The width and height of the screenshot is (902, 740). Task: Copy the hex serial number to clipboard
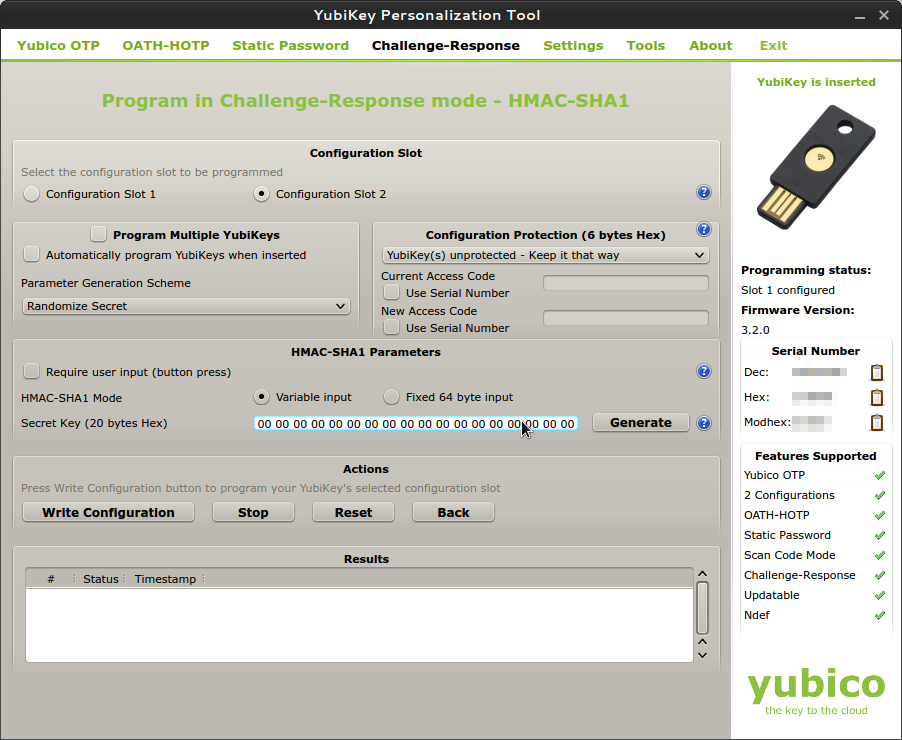pos(877,397)
